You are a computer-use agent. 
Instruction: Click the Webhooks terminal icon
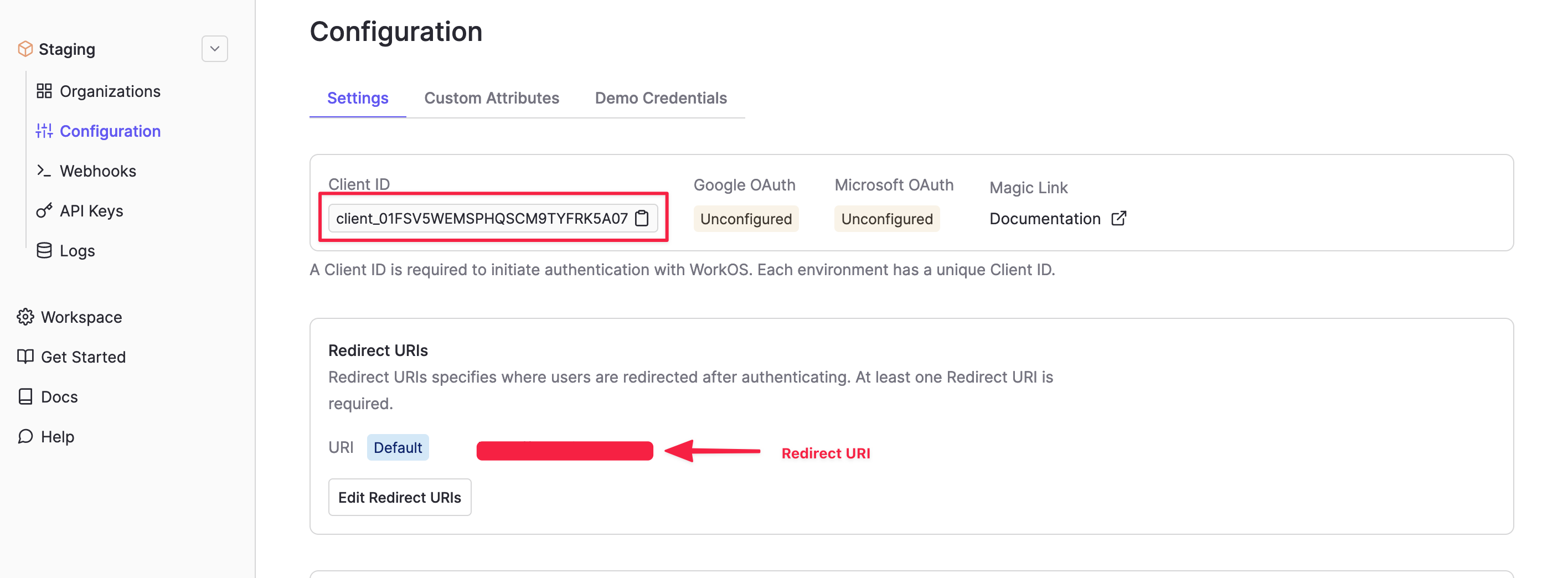coord(44,171)
